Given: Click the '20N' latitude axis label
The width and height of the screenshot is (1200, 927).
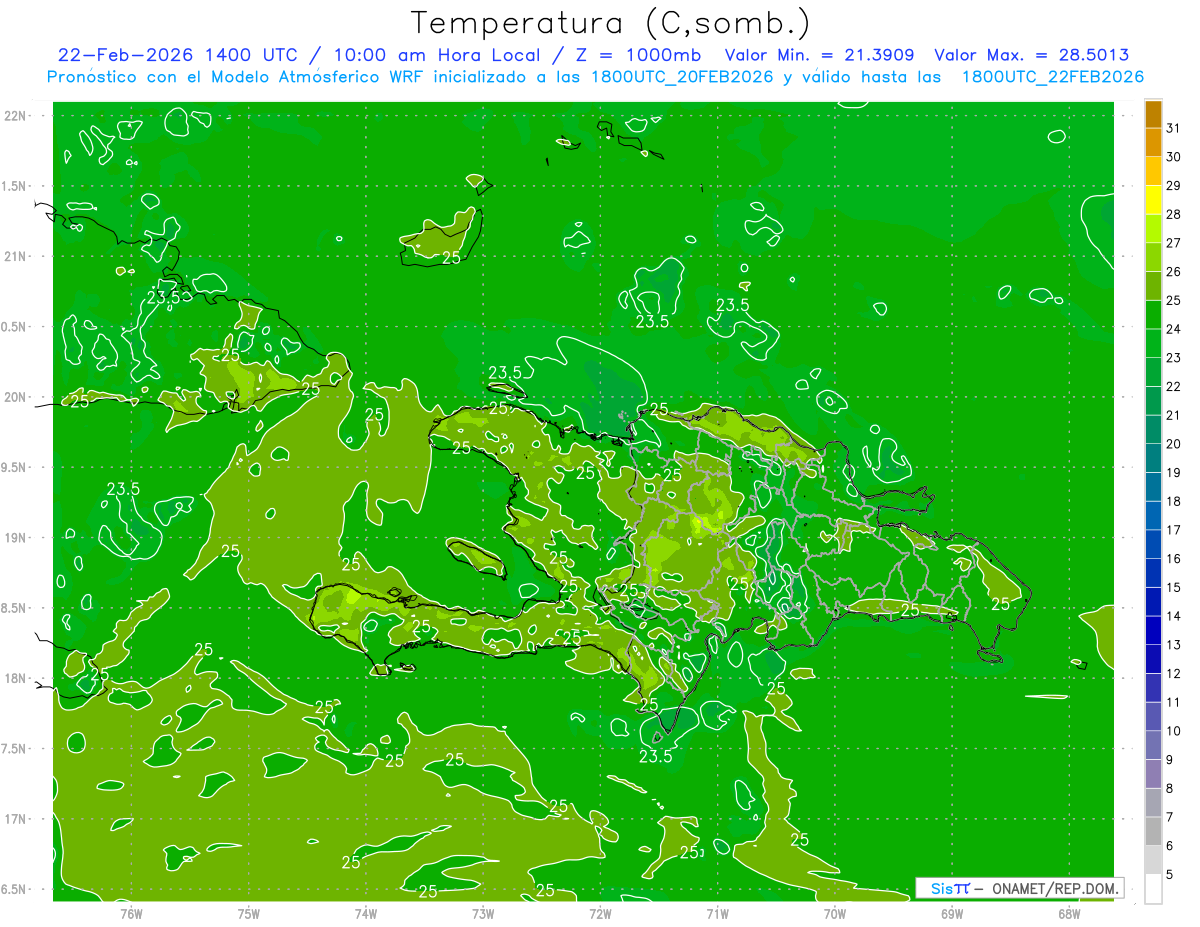Looking at the screenshot, I should coord(15,397).
